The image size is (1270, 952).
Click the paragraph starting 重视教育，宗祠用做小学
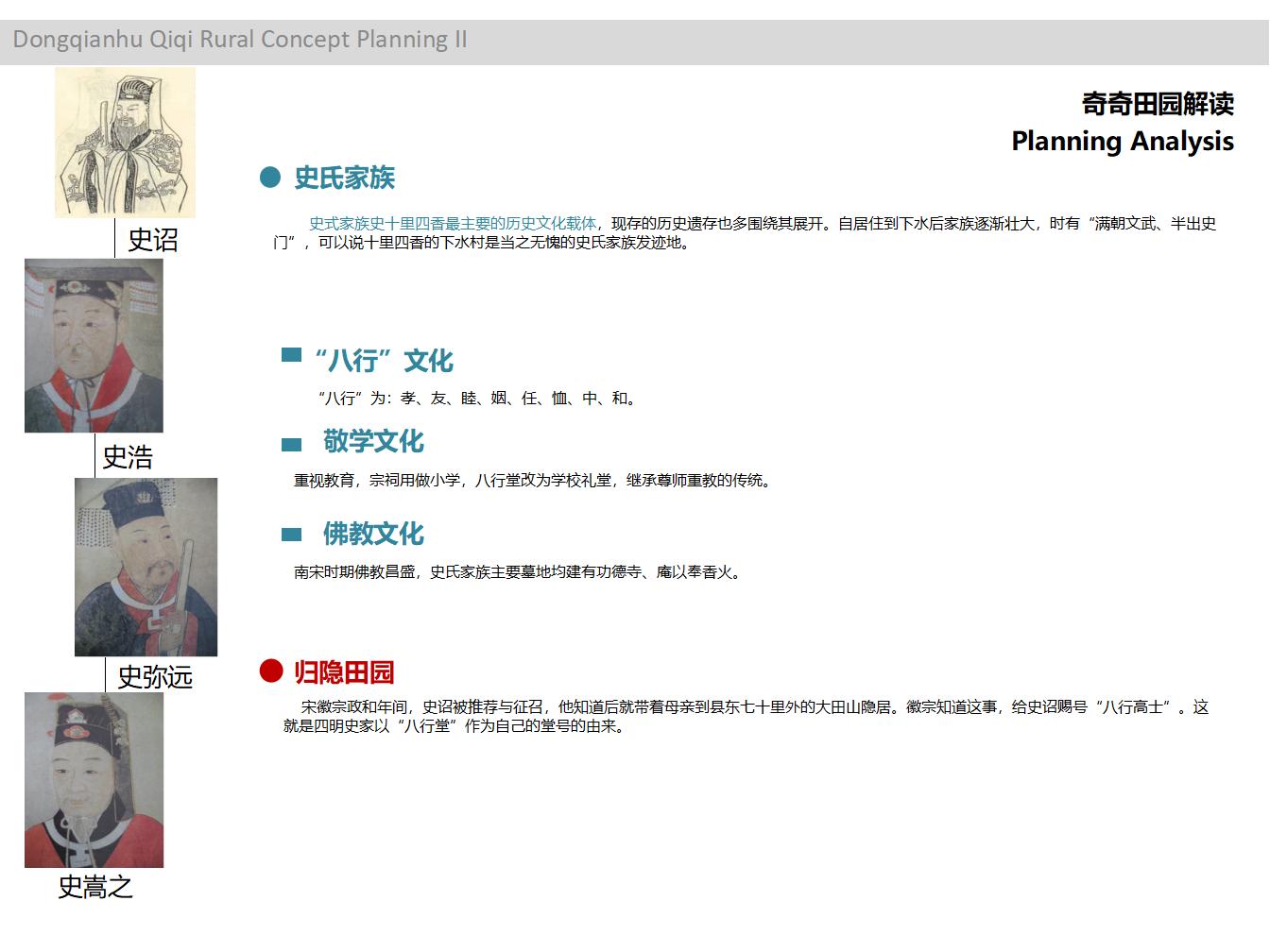click(535, 481)
